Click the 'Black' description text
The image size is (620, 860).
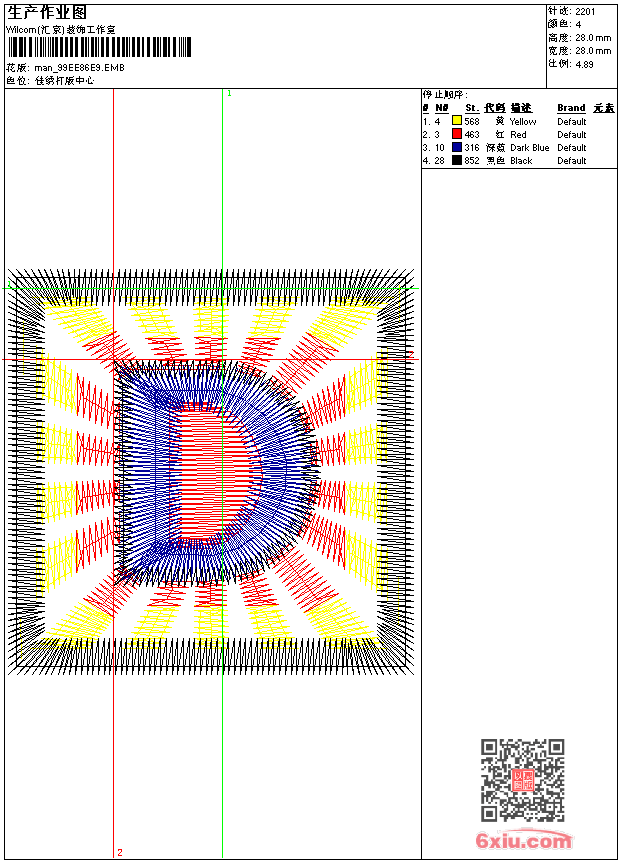point(521,161)
